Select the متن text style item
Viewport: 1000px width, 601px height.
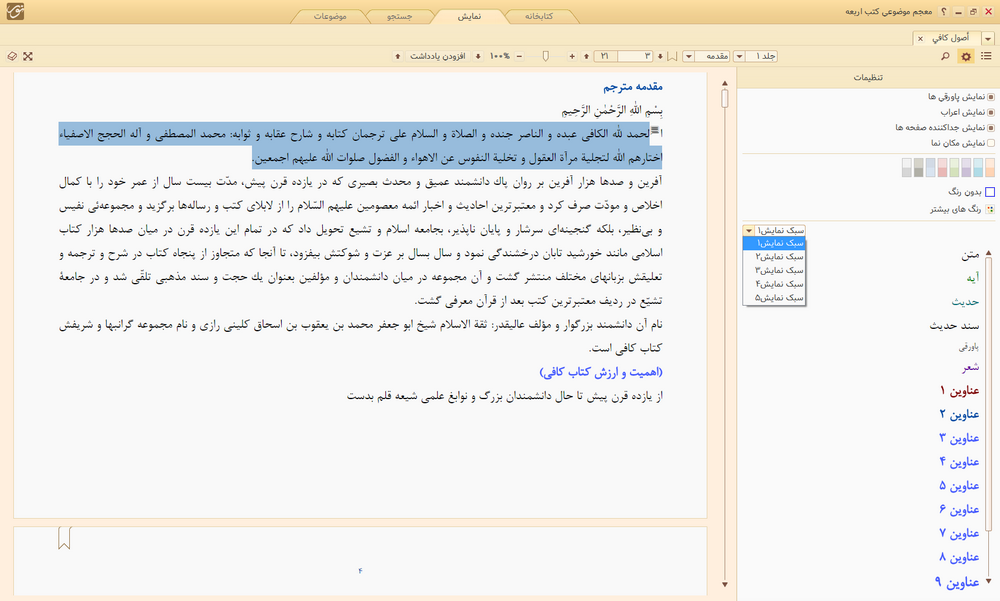point(970,255)
